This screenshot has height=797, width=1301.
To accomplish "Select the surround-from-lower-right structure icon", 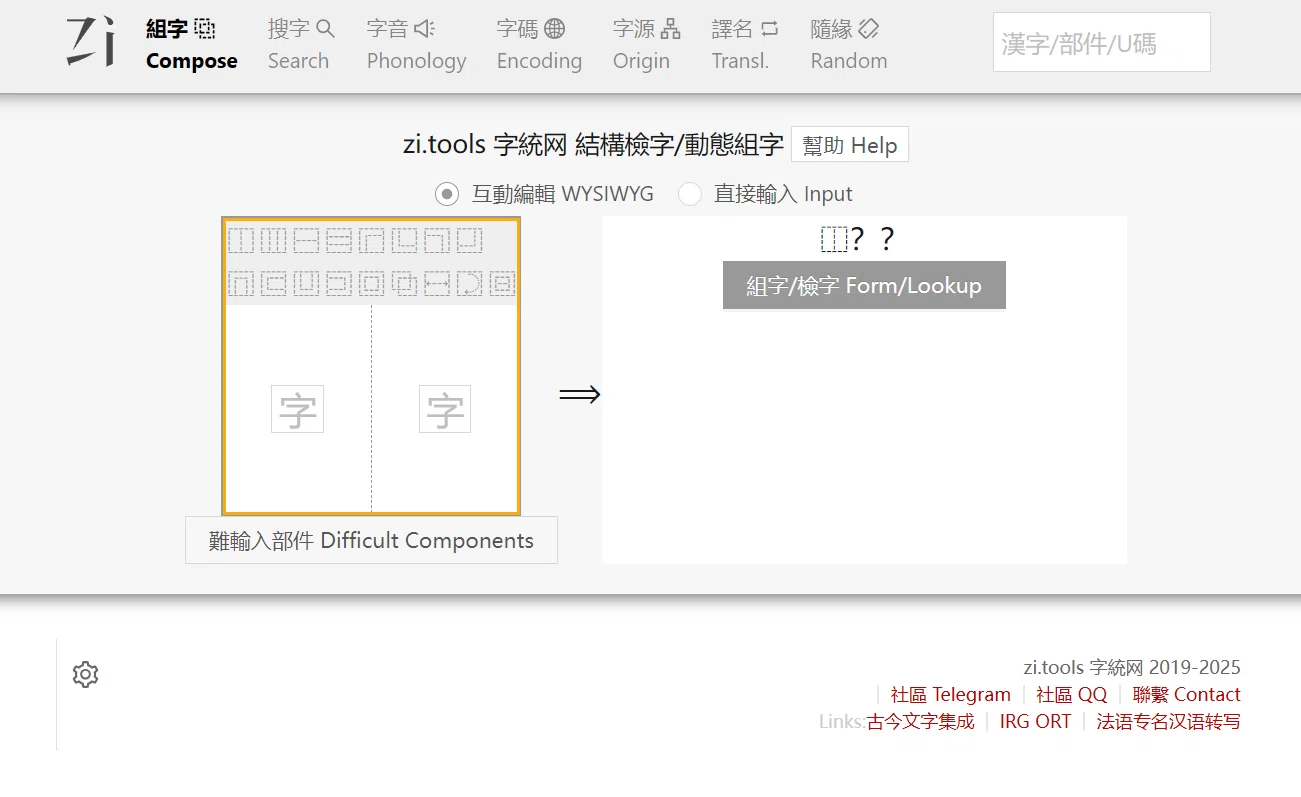I will click(470, 240).
